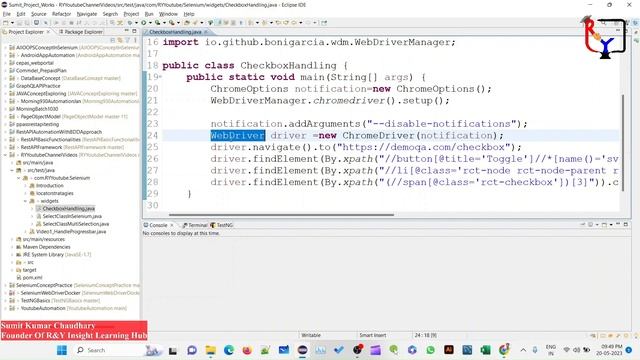
Task: Maximize the Project Explorer panel
Action: click(134, 31)
